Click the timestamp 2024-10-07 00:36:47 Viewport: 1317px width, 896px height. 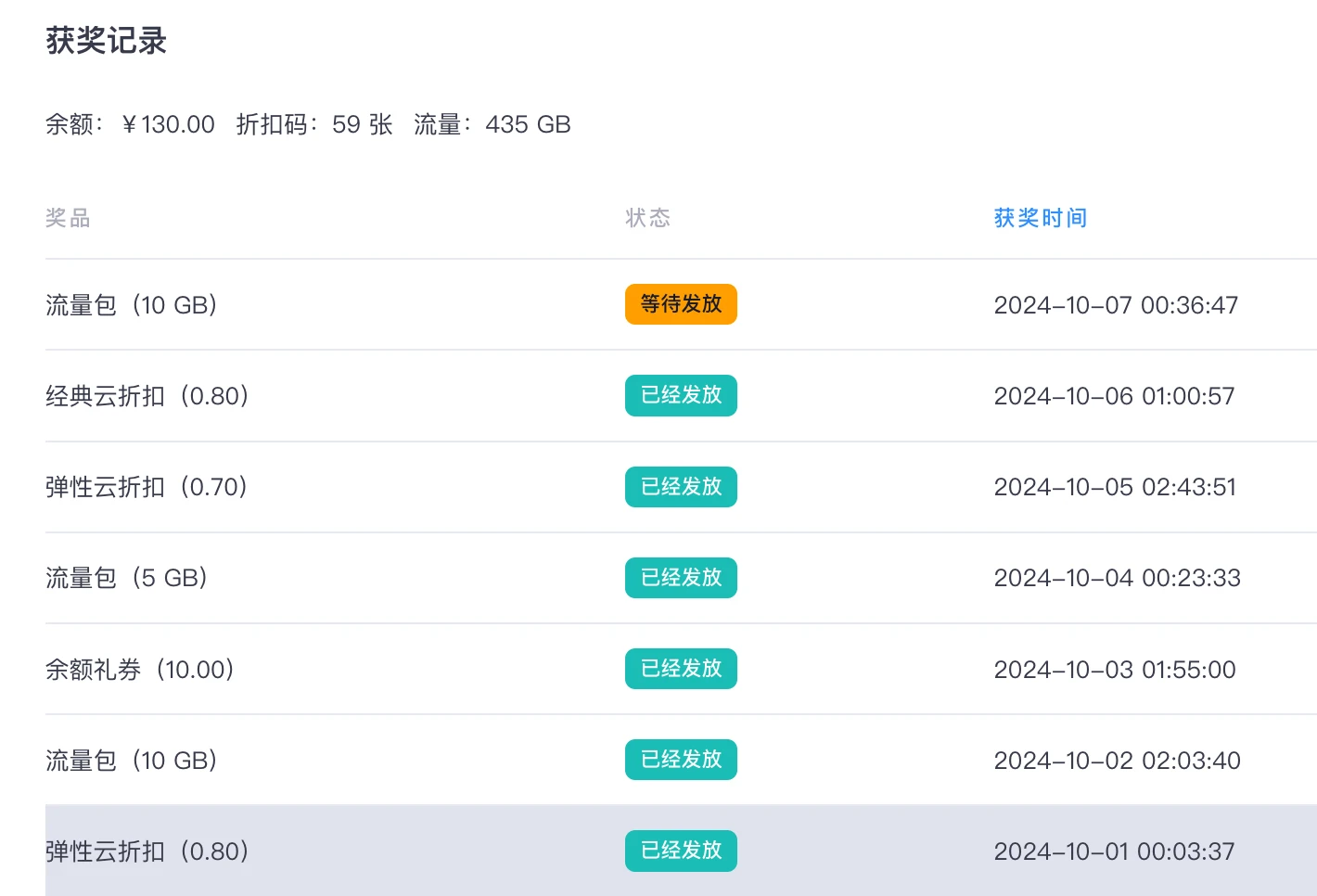(x=1116, y=305)
